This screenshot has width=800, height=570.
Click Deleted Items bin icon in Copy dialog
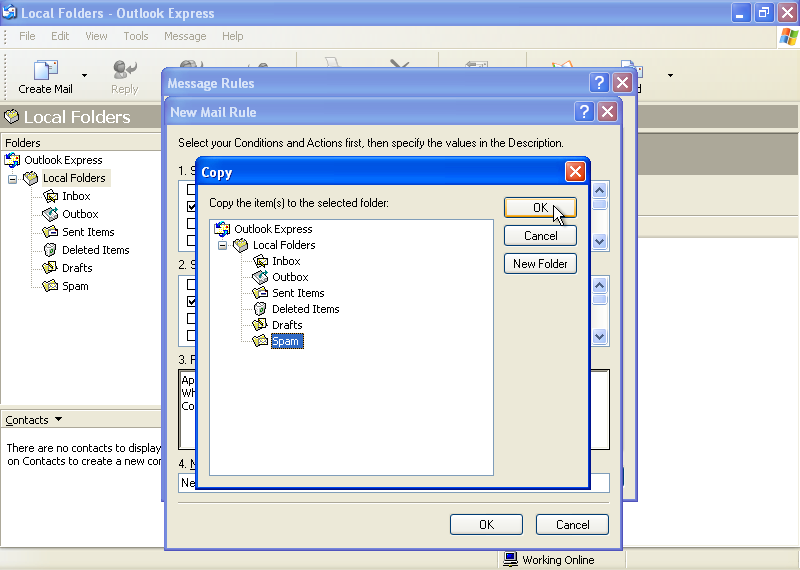coord(260,309)
